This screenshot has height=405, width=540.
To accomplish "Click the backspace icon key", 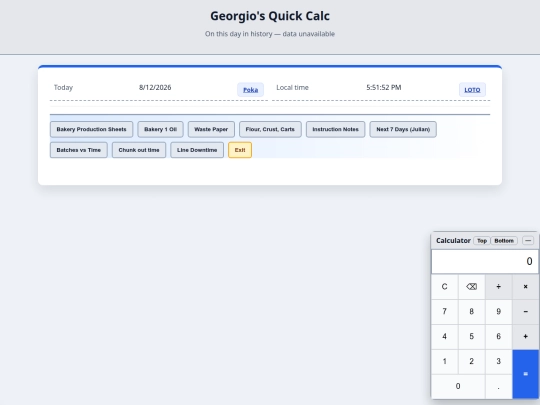I will (471, 287).
